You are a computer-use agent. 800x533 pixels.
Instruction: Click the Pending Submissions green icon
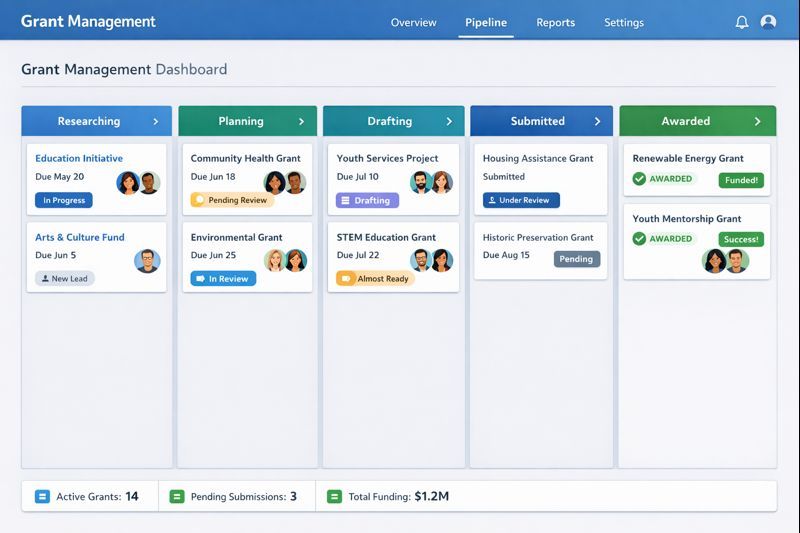tap(177, 496)
